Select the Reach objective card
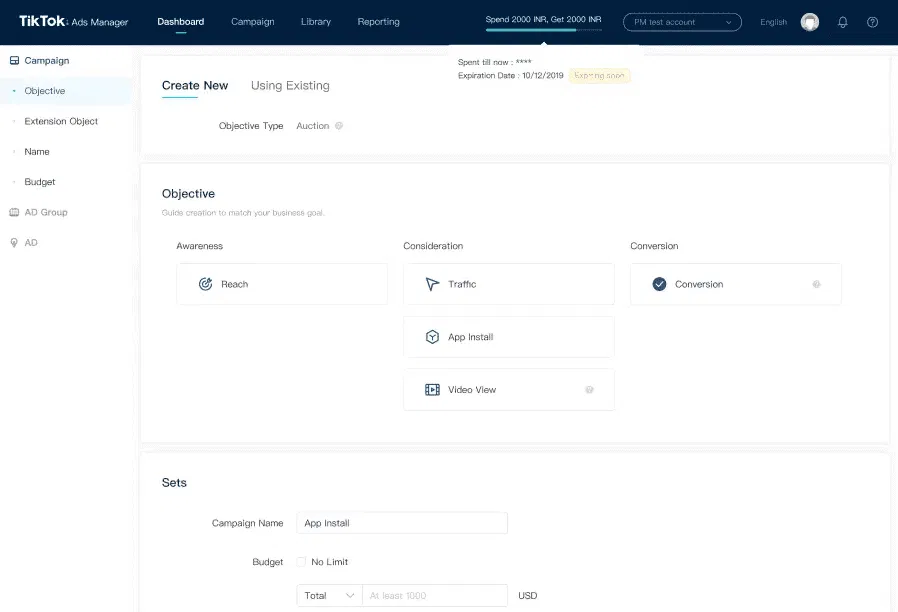 (x=281, y=284)
